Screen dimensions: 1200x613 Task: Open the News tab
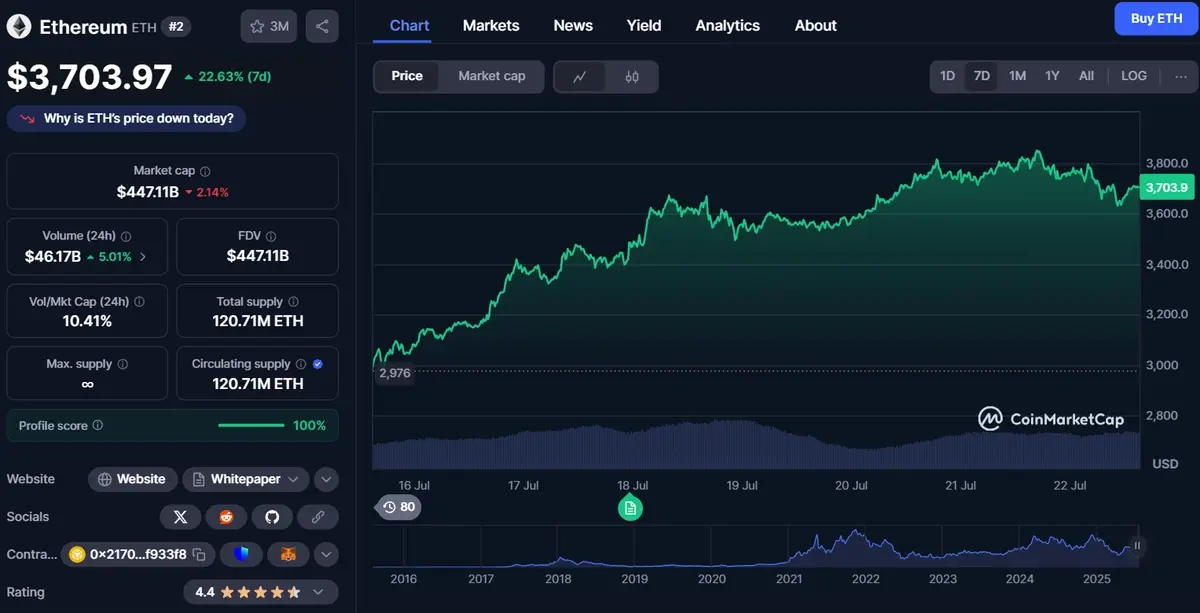click(573, 26)
